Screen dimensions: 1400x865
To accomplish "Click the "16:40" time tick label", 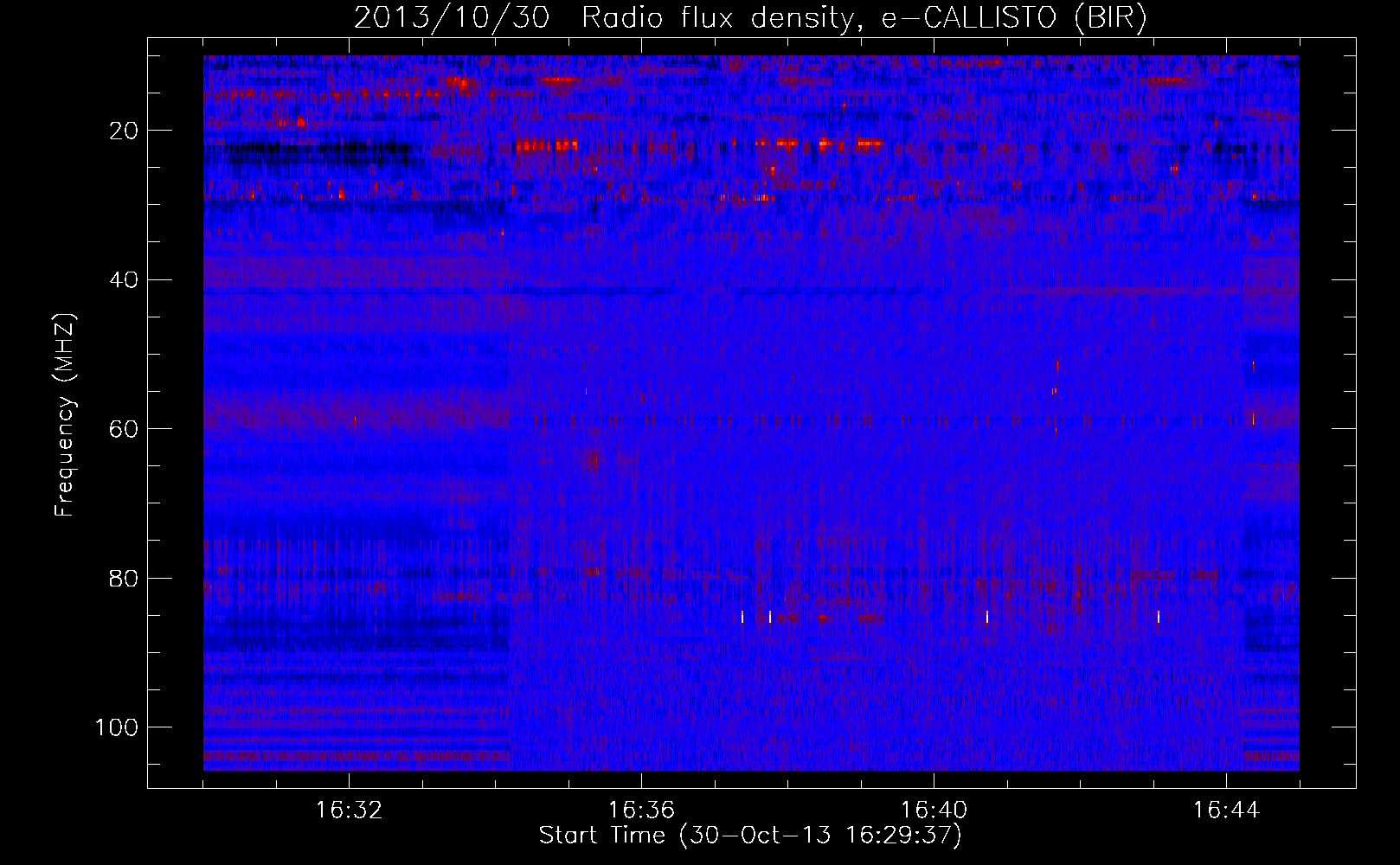I will [934, 811].
